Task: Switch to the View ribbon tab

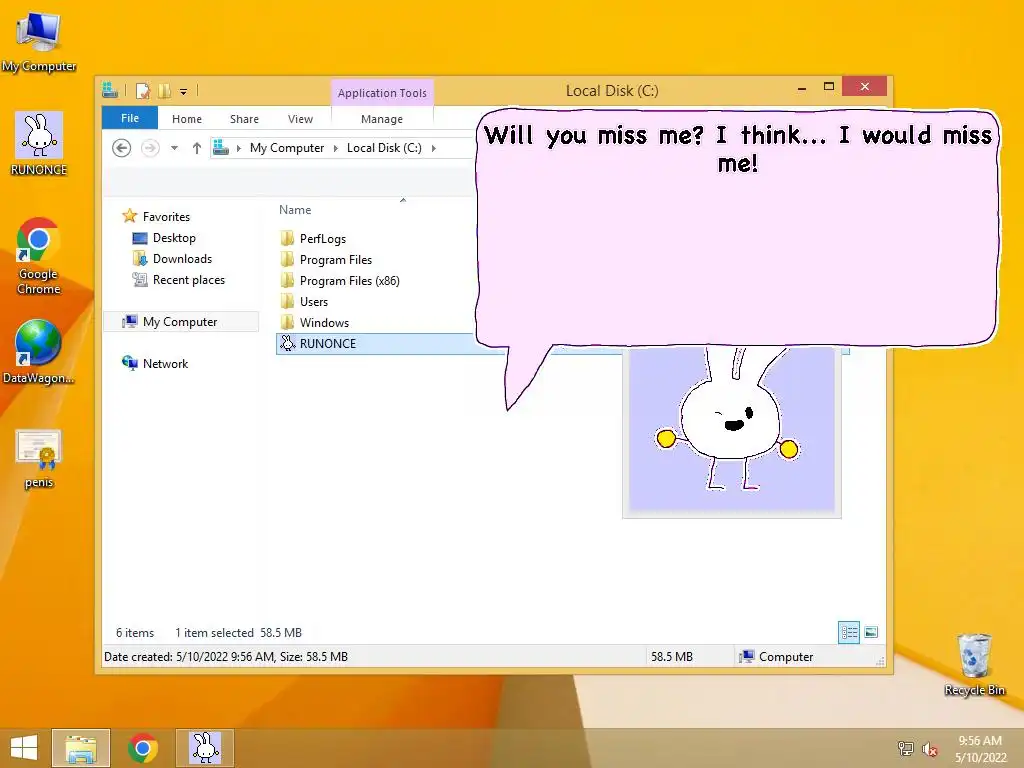Action: pos(300,119)
